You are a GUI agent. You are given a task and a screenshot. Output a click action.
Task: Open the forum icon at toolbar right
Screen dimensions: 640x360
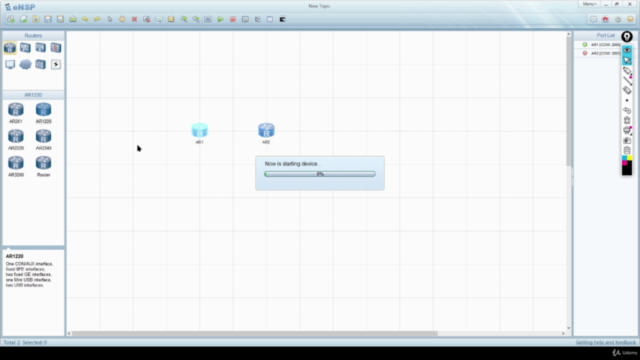tap(593, 19)
